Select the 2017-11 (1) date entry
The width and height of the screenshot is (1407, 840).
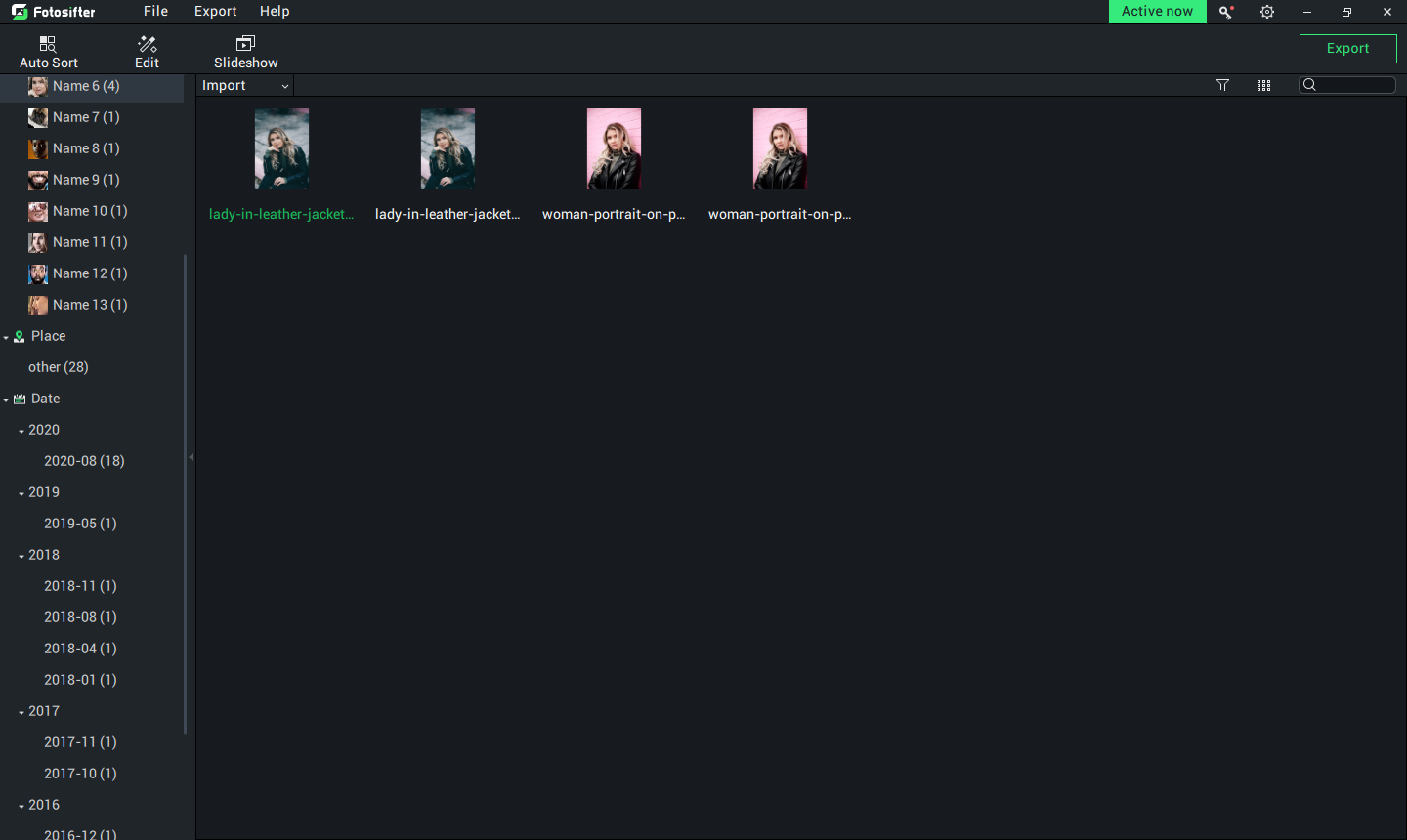[80, 742]
